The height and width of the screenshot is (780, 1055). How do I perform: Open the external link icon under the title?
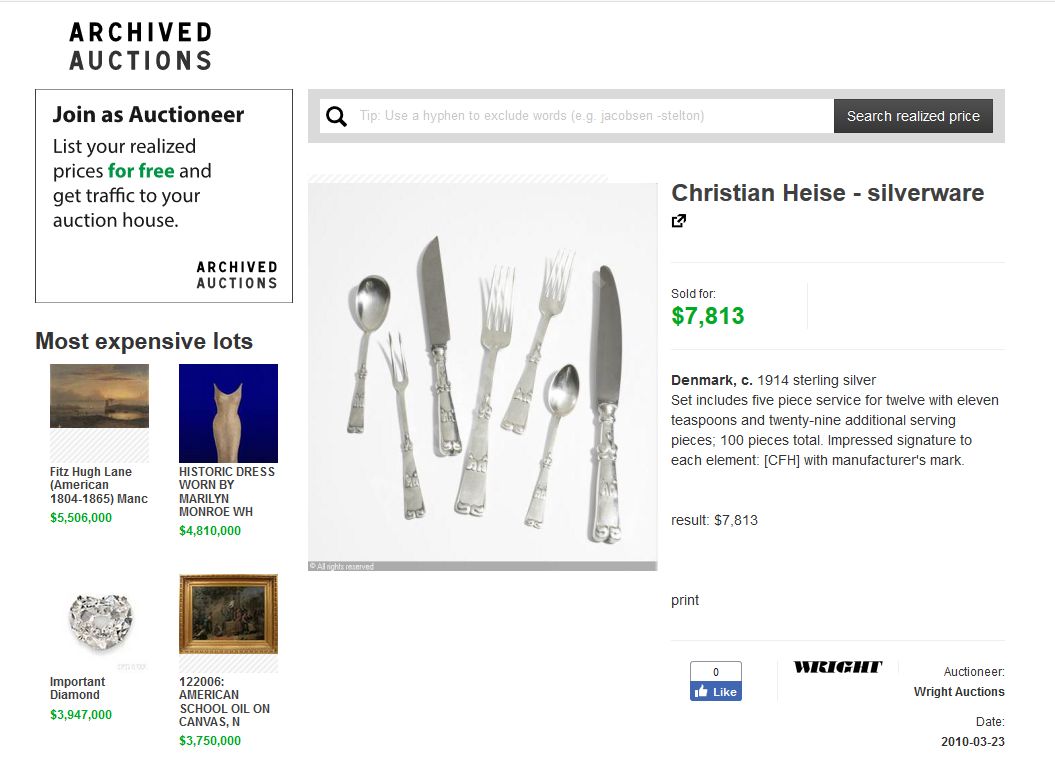[679, 221]
